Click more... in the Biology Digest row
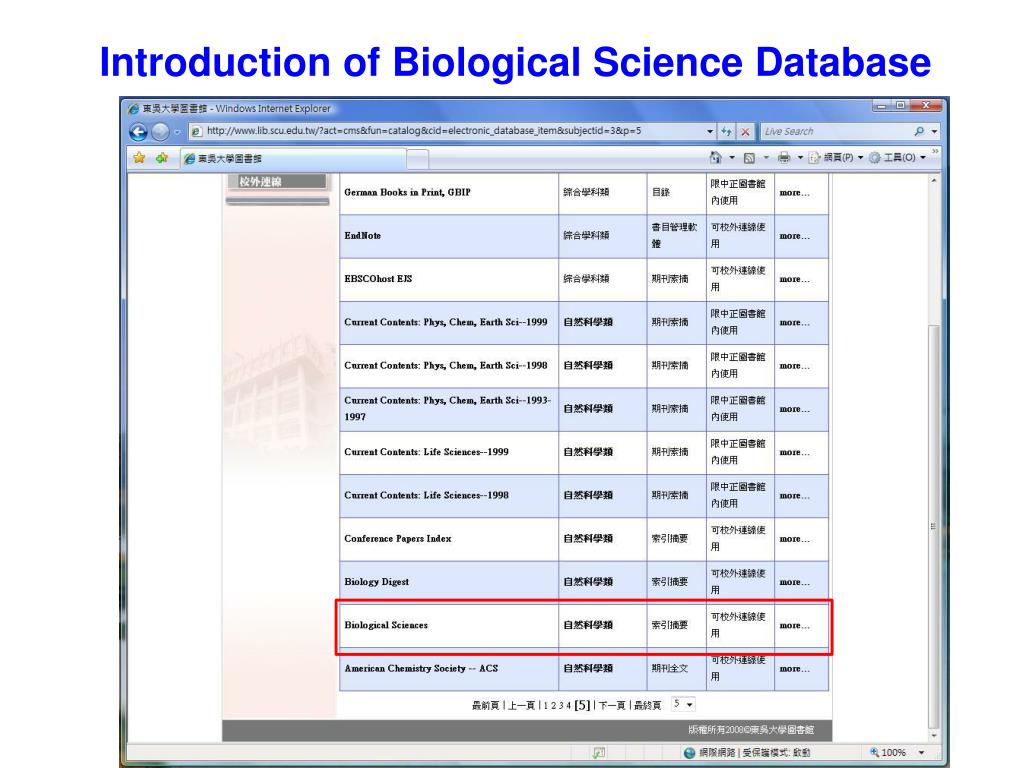 tap(794, 582)
